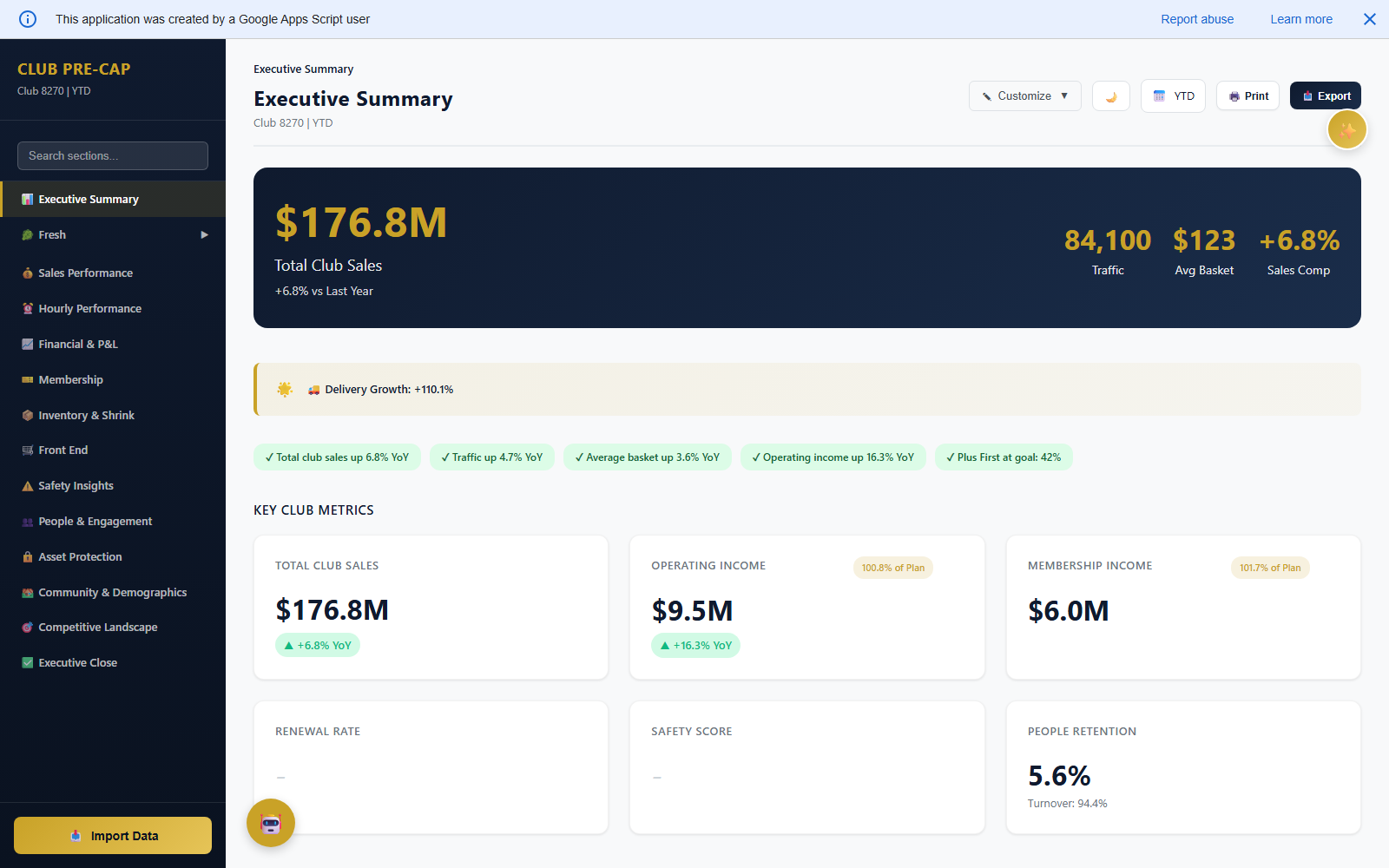Dismiss the Google Apps Script banner
Image resolution: width=1389 pixels, height=868 pixels.
[1369, 19]
